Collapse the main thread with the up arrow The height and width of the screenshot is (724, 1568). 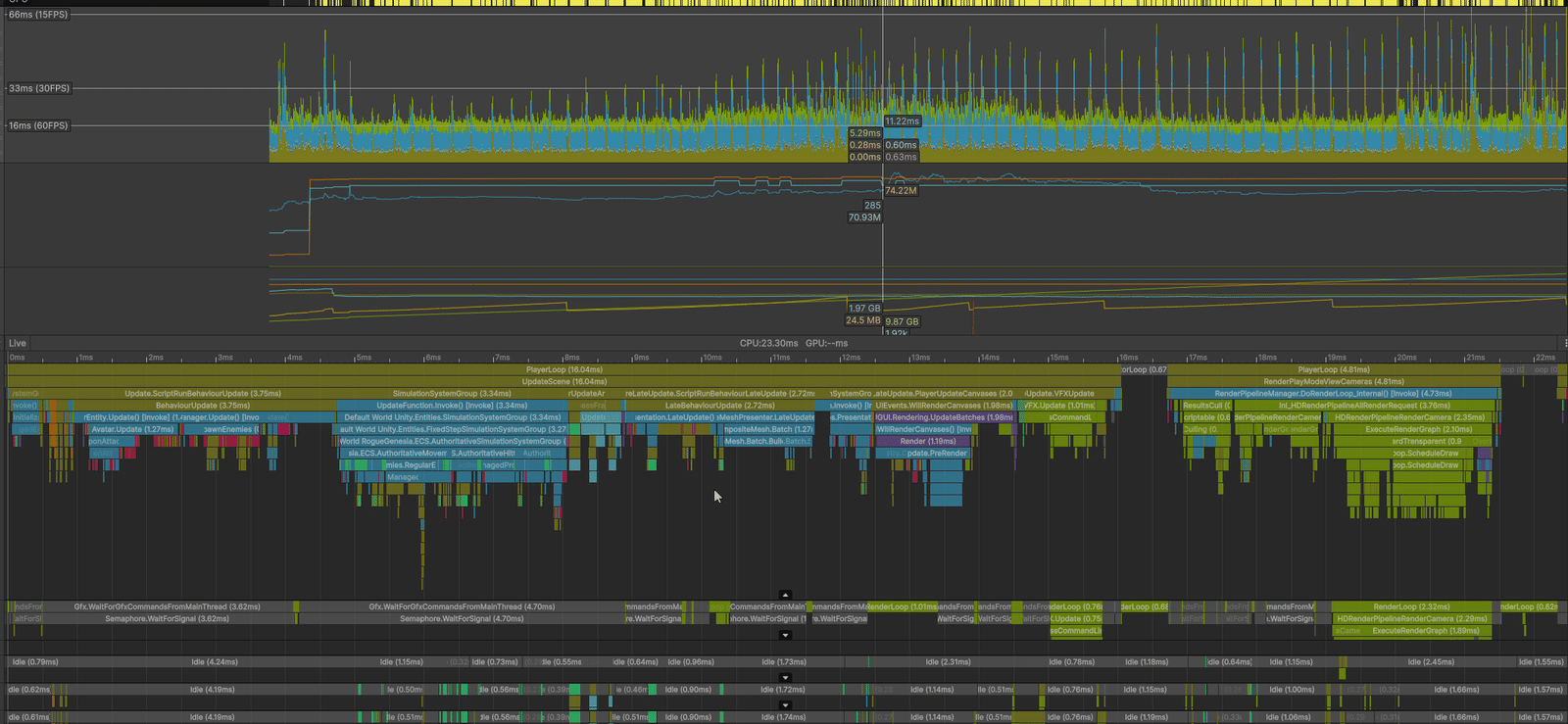coord(785,595)
